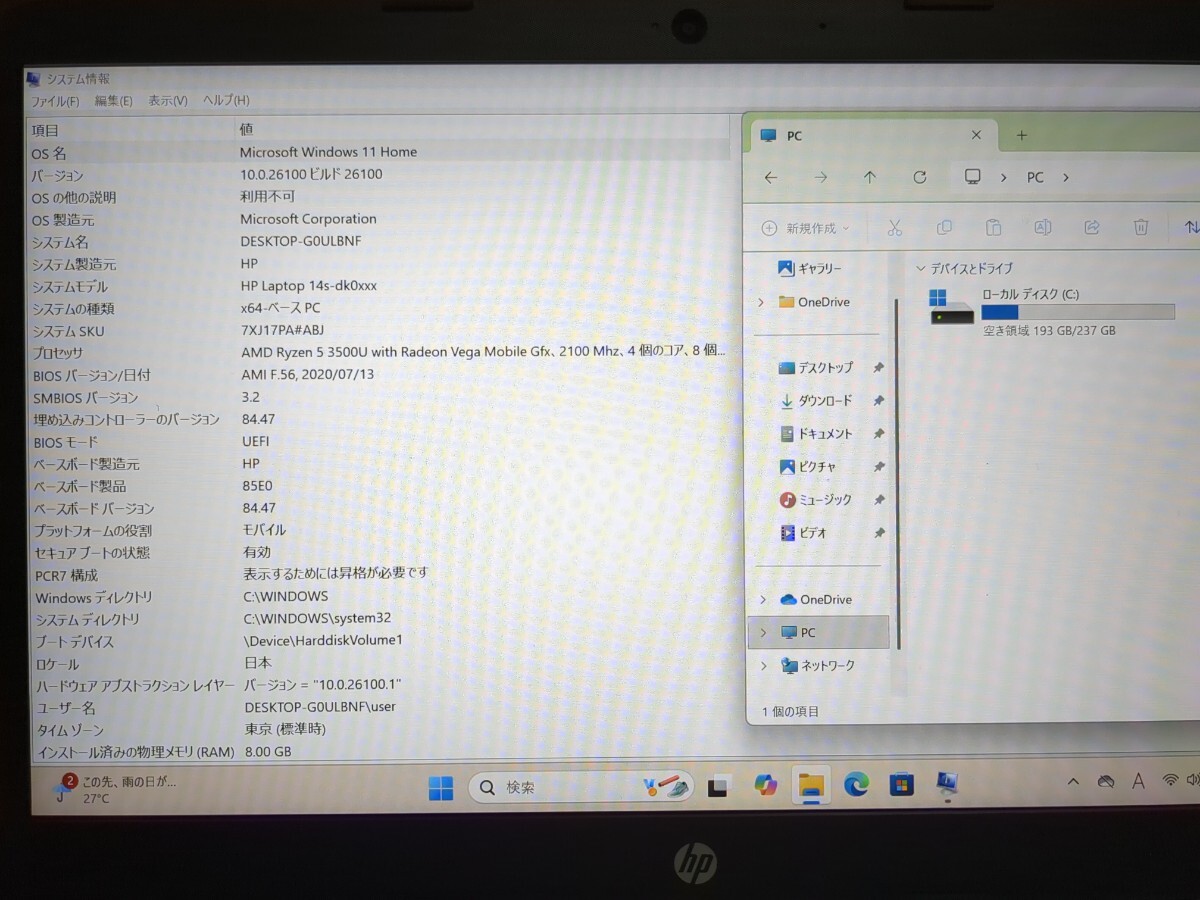The width and height of the screenshot is (1200, 900).
Task: Open Copilot from the taskbar
Action: (766, 786)
